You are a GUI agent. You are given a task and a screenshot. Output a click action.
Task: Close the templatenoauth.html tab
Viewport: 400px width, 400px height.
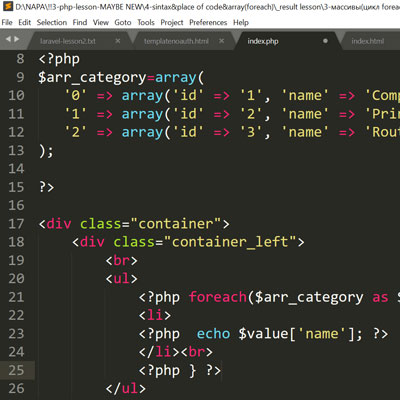222,41
